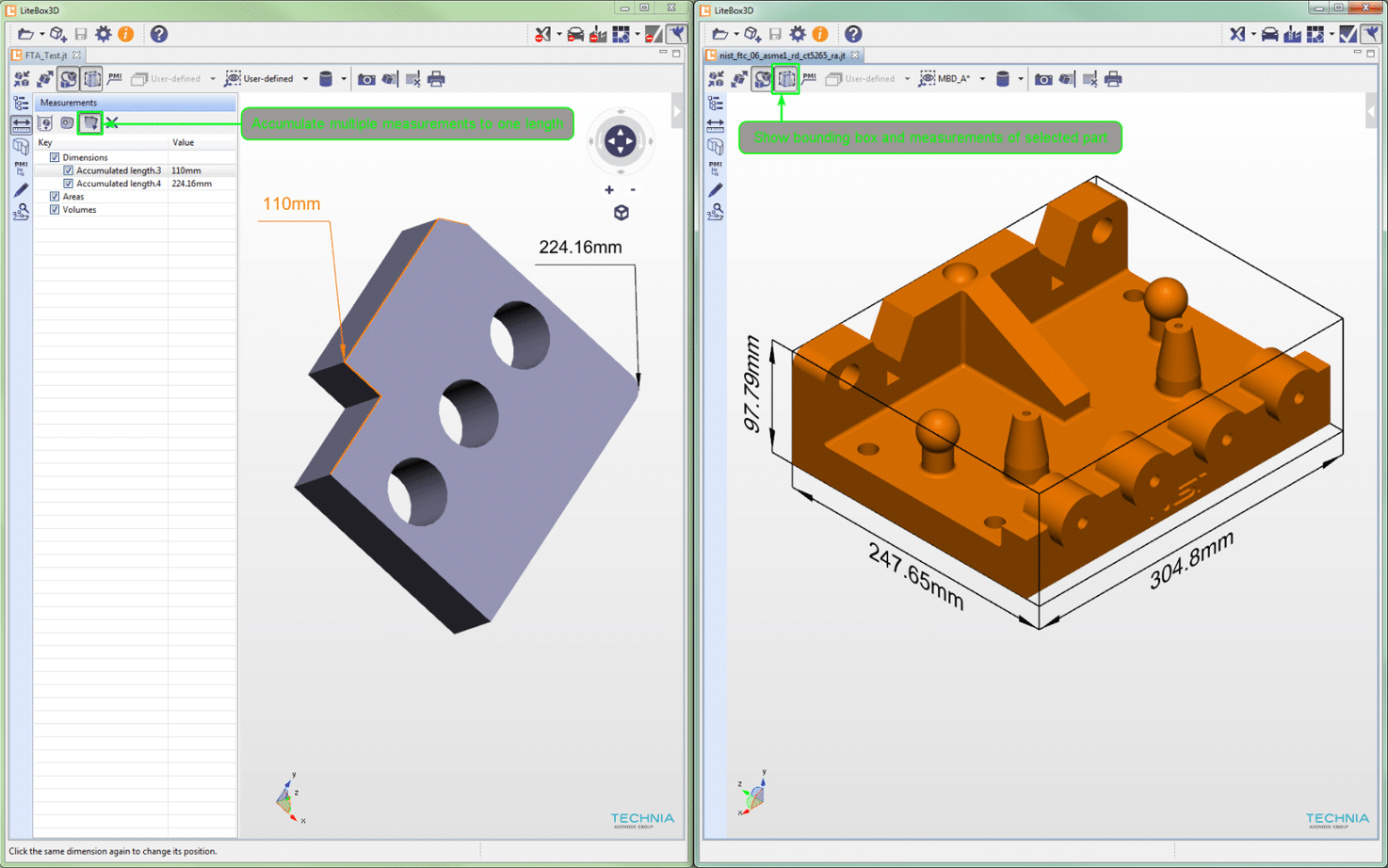1388x868 pixels.
Task: Open help question mark in left window
Action: pyautogui.click(x=159, y=34)
